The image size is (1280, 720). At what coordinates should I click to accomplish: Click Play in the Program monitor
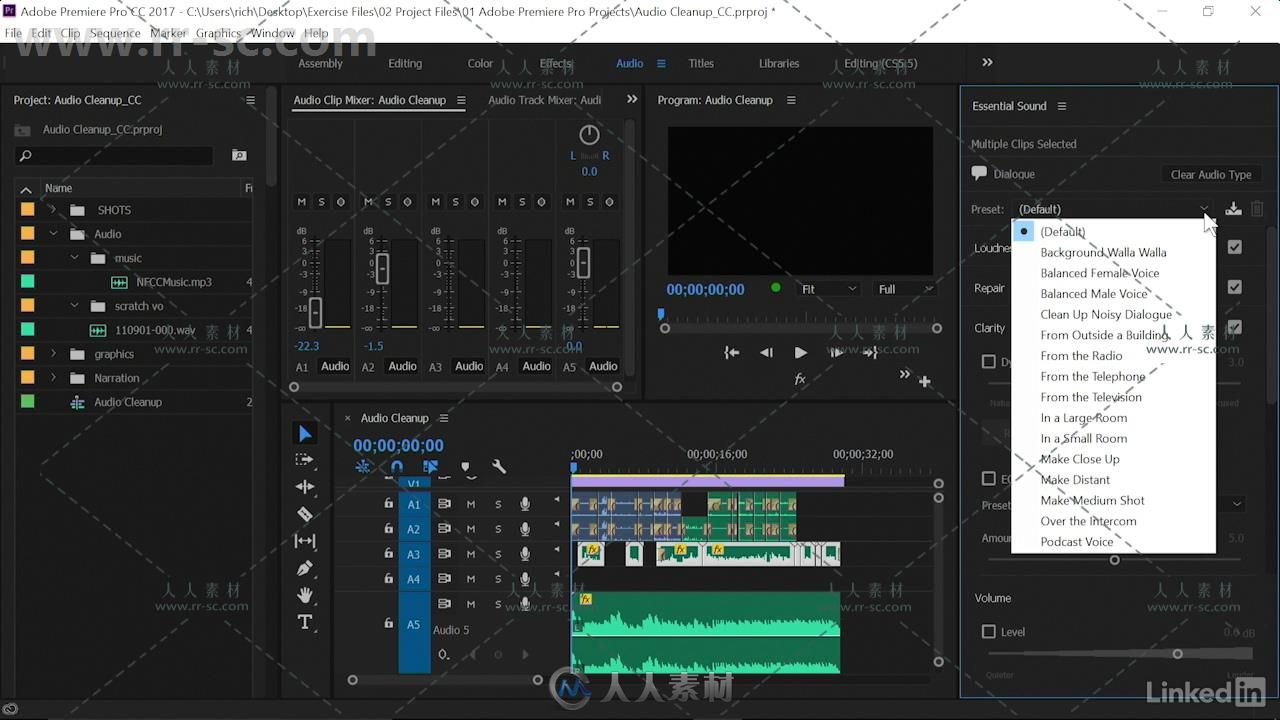pos(800,352)
